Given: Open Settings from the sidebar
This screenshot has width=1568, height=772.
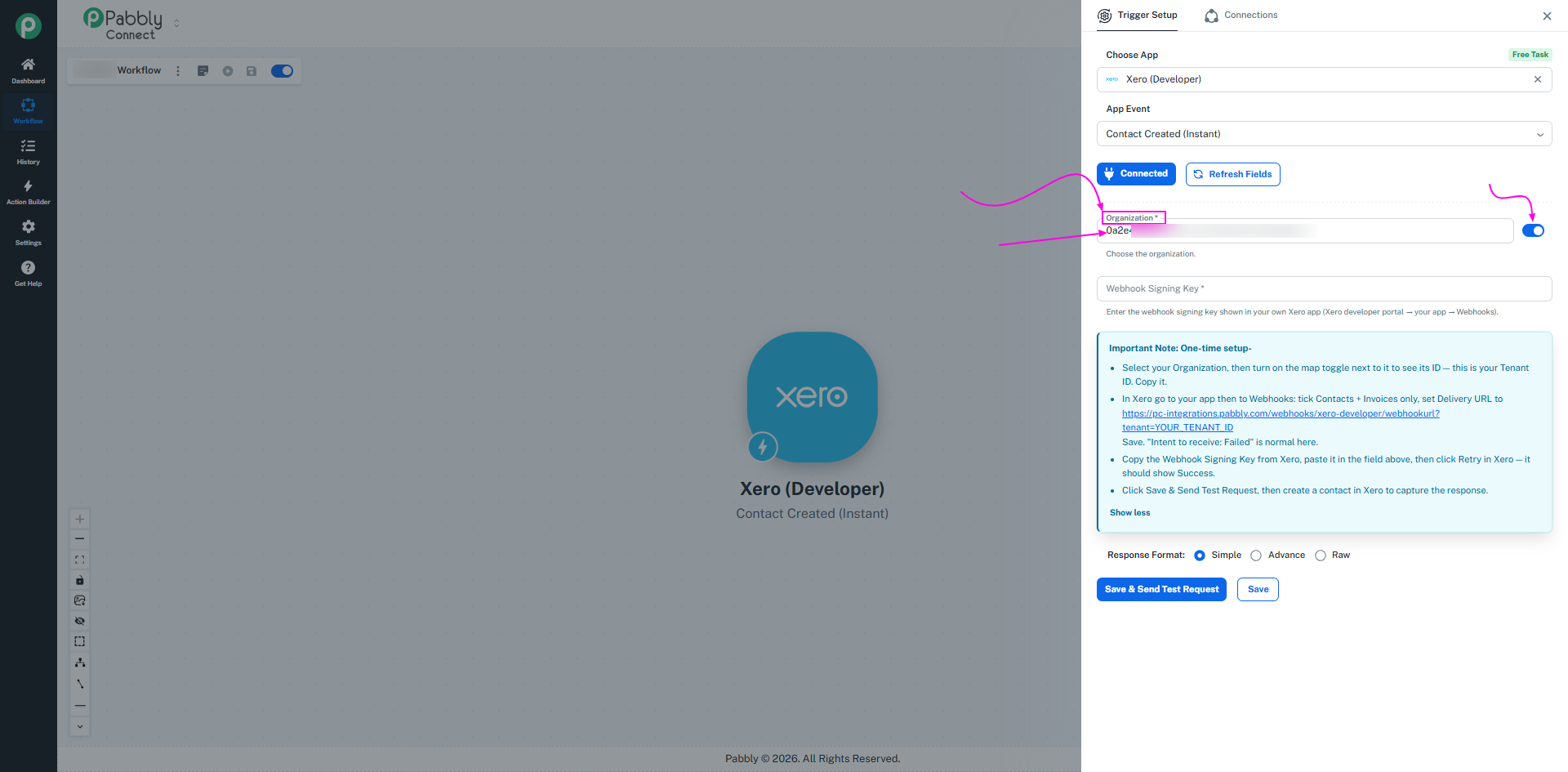Looking at the screenshot, I should coord(28,232).
